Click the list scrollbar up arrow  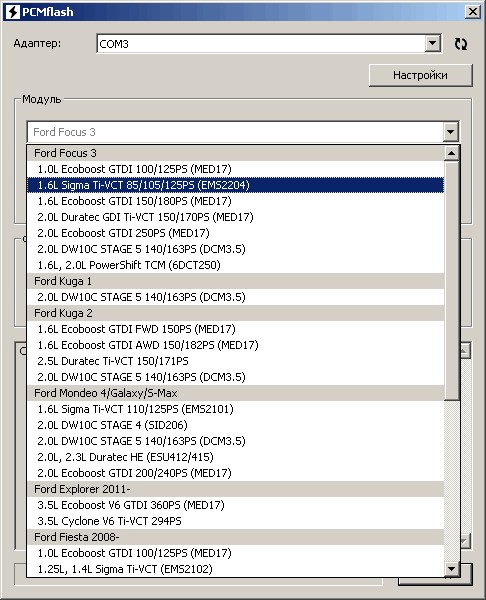[x=452, y=153]
